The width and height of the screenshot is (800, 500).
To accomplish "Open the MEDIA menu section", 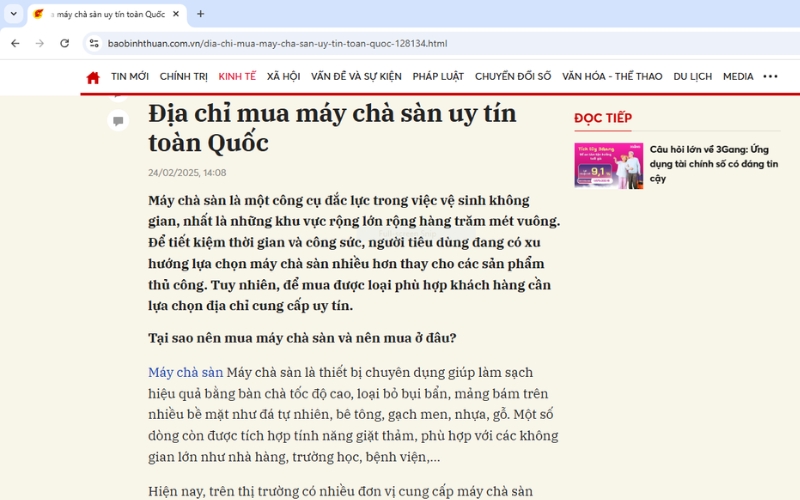I will 738,77.
